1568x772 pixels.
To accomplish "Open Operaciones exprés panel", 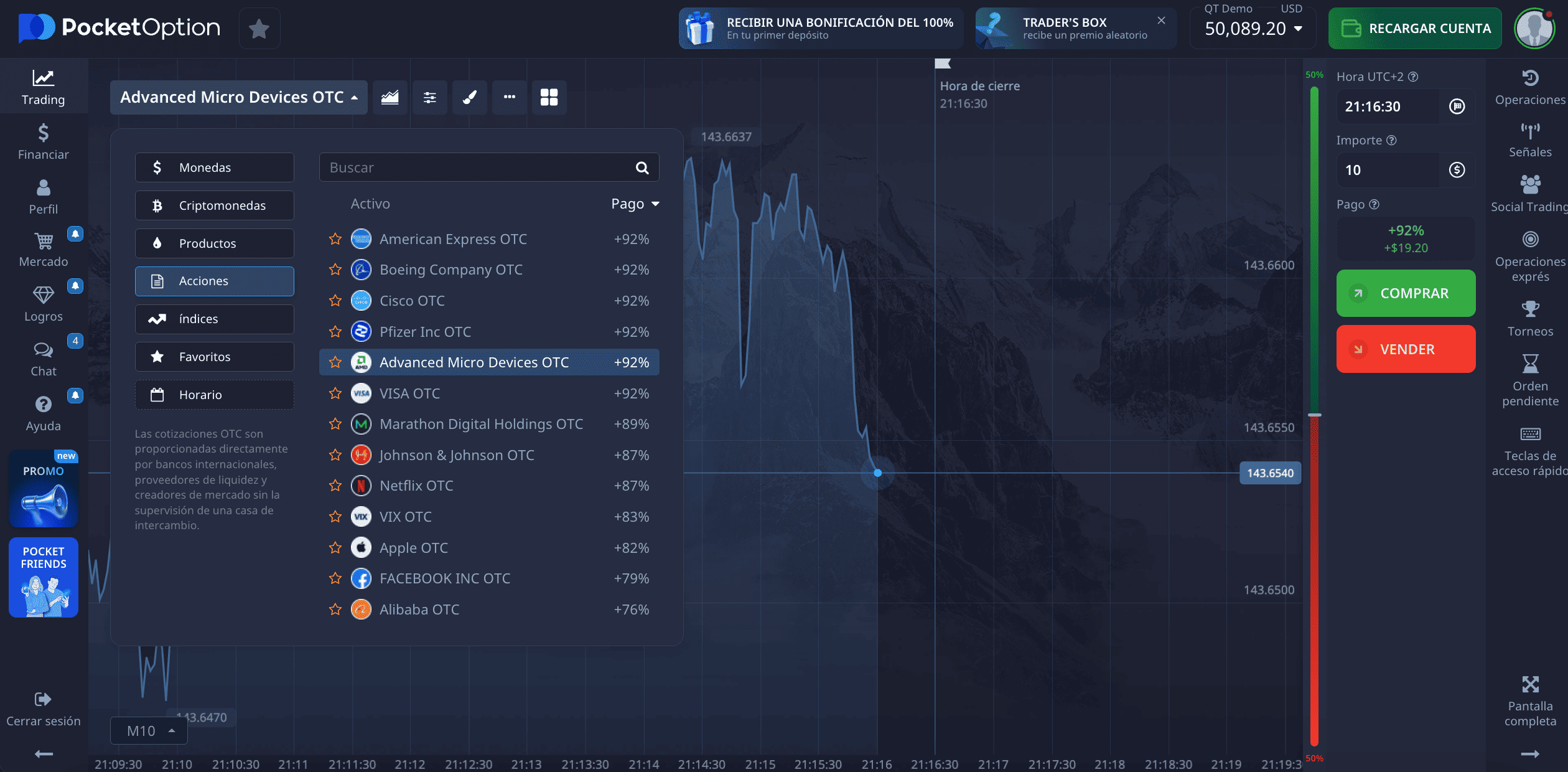I will pos(1530,257).
